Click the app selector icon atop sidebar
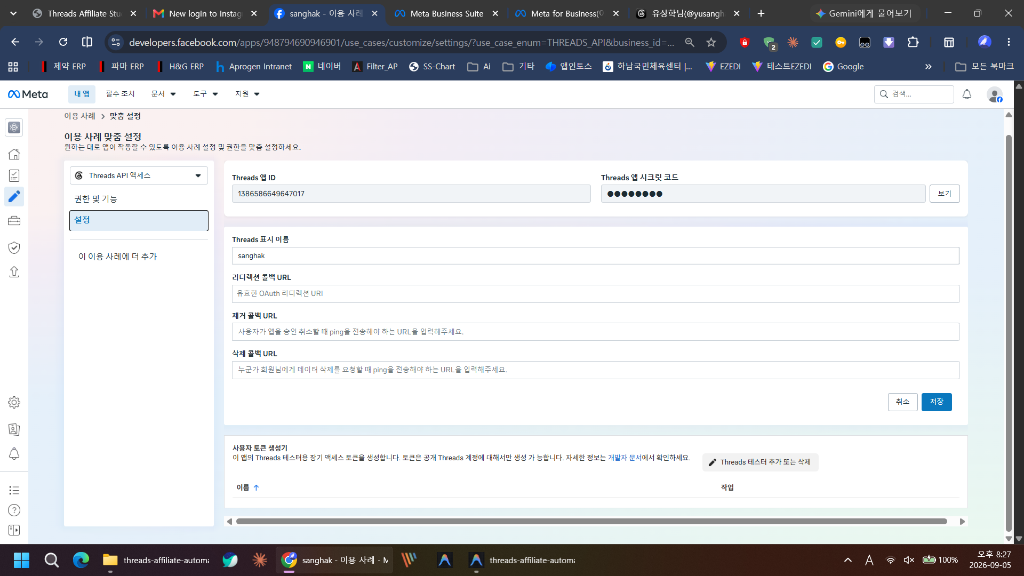 pyautogui.click(x=14, y=127)
